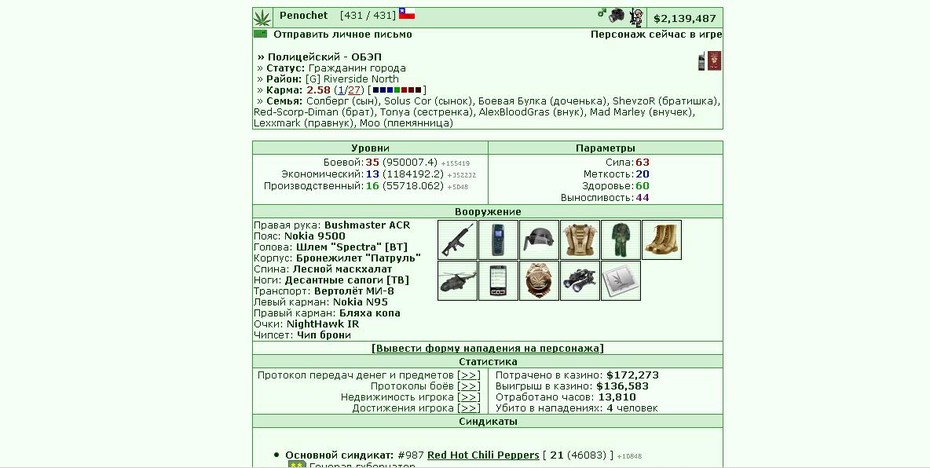This screenshot has height=468, width=930.
Task: Open money and items transfer protocol [>>]
Action: click(x=469, y=375)
